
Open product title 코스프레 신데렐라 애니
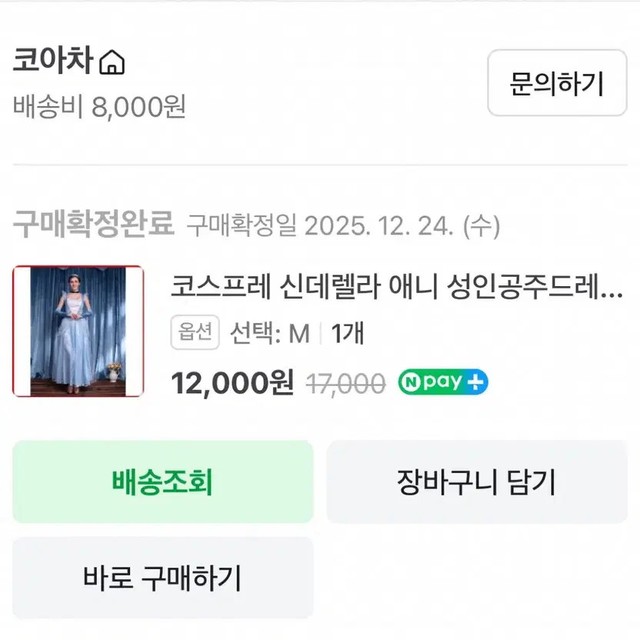[396, 289]
